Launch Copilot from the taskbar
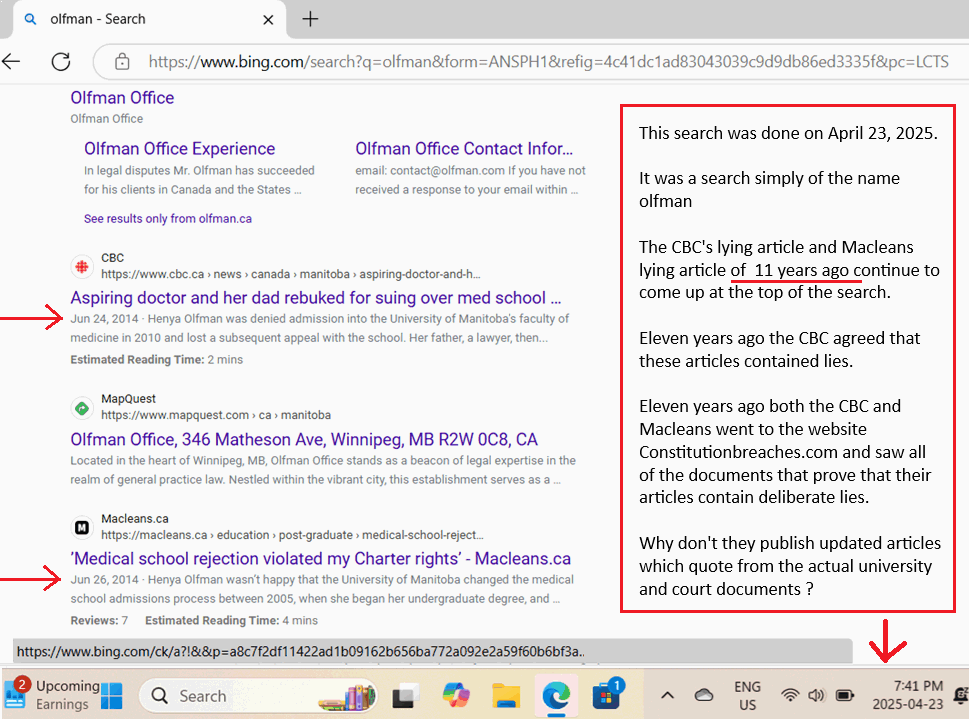 coord(456,696)
